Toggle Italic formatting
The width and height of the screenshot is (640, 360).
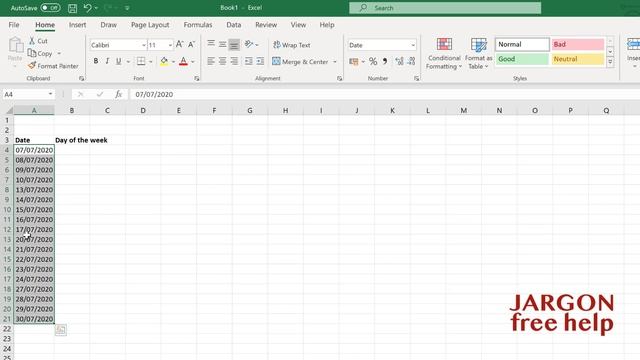pos(107,61)
